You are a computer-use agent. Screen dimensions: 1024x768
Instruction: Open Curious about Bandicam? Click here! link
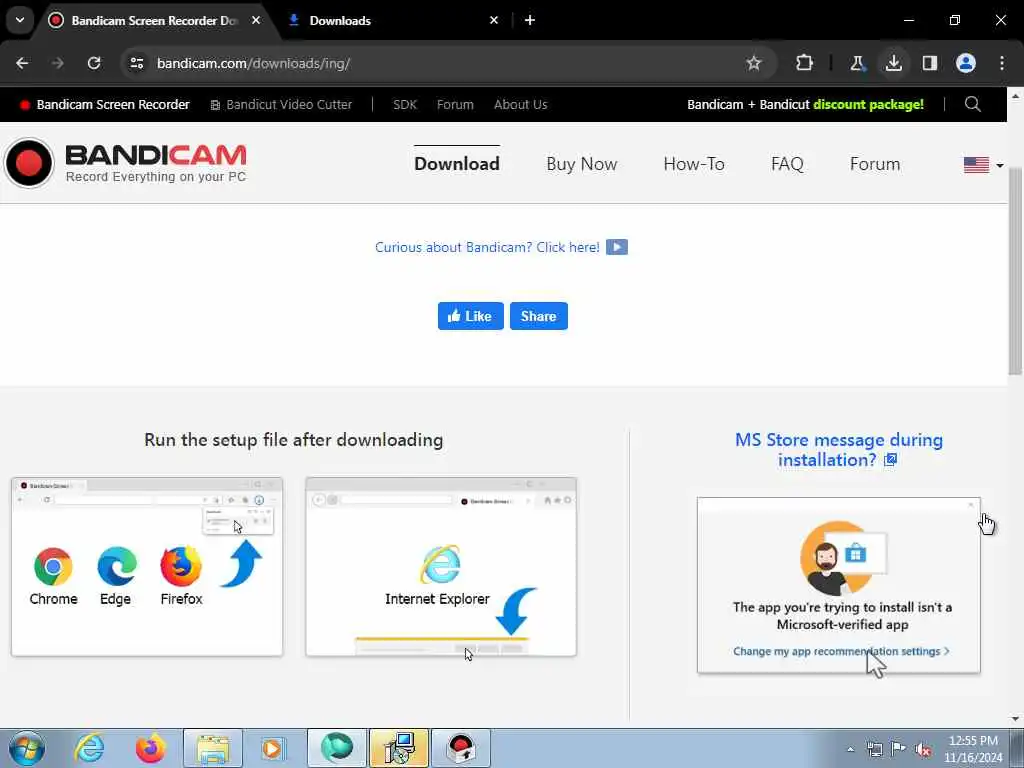click(x=487, y=248)
